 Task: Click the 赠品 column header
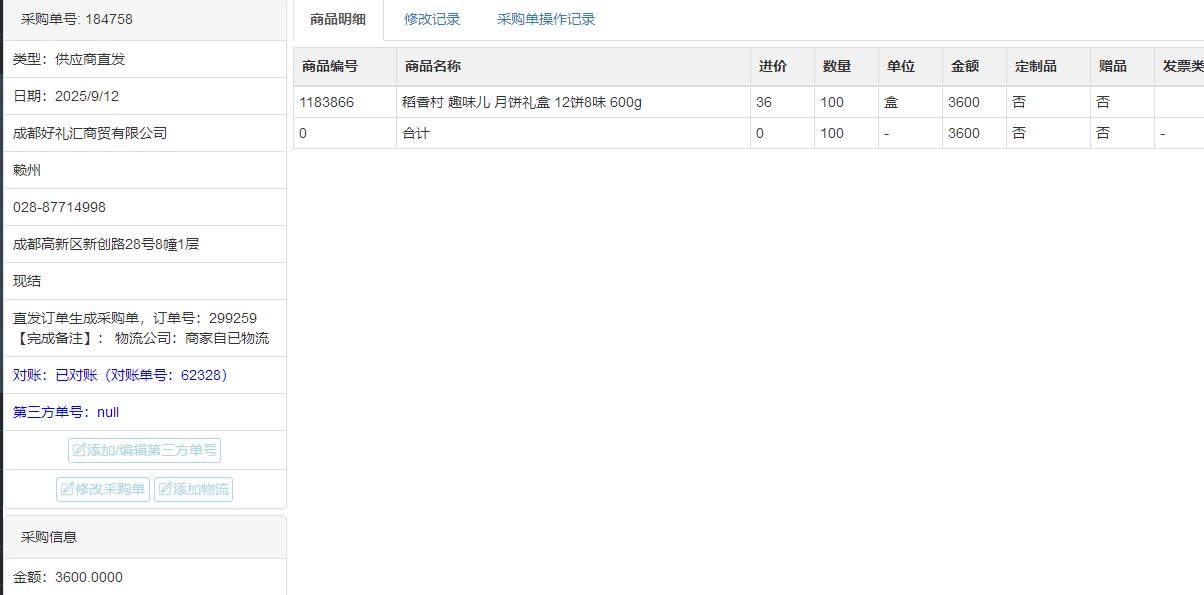[x=1113, y=66]
